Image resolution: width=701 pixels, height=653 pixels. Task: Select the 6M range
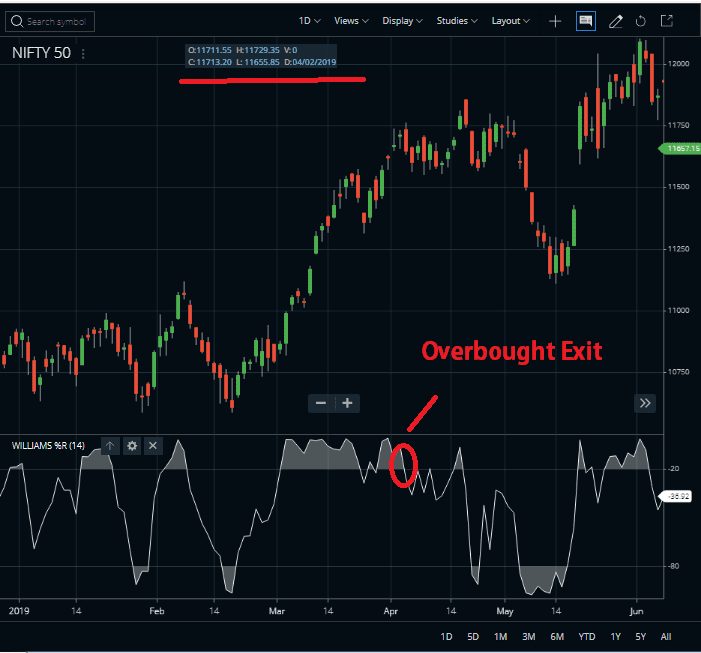click(x=557, y=636)
